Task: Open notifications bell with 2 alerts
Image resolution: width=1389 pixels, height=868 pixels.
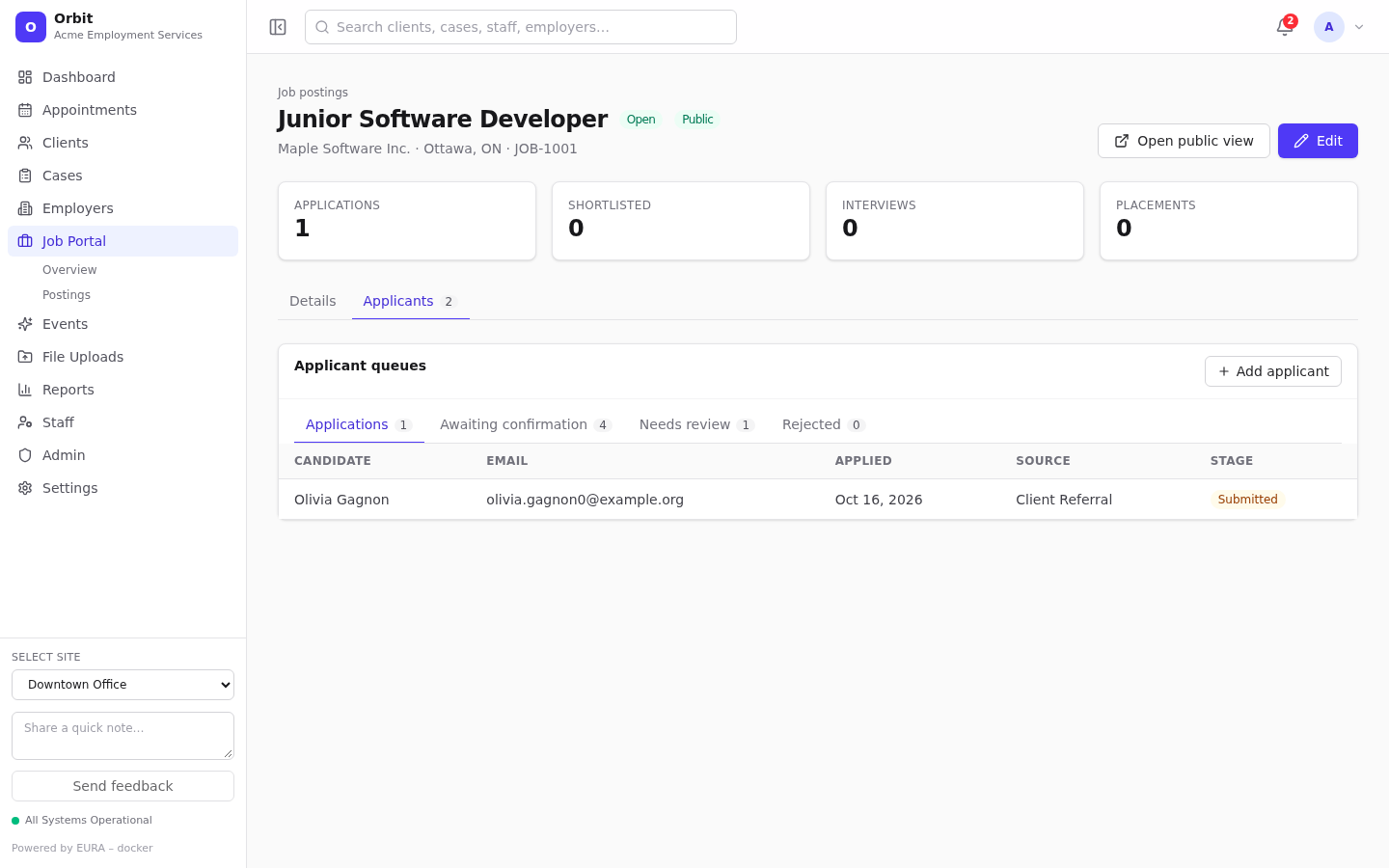Action: pyautogui.click(x=1285, y=27)
